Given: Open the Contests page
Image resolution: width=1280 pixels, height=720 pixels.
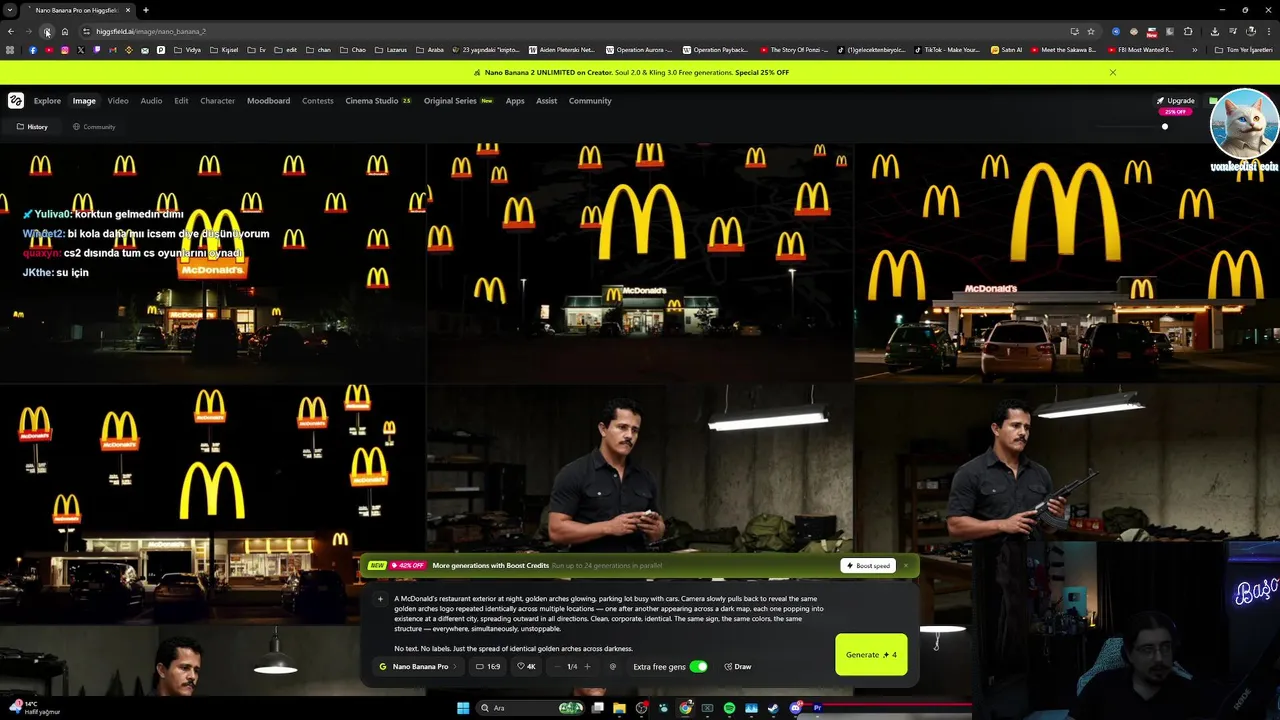Looking at the screenshot, I should pos(318,101).
